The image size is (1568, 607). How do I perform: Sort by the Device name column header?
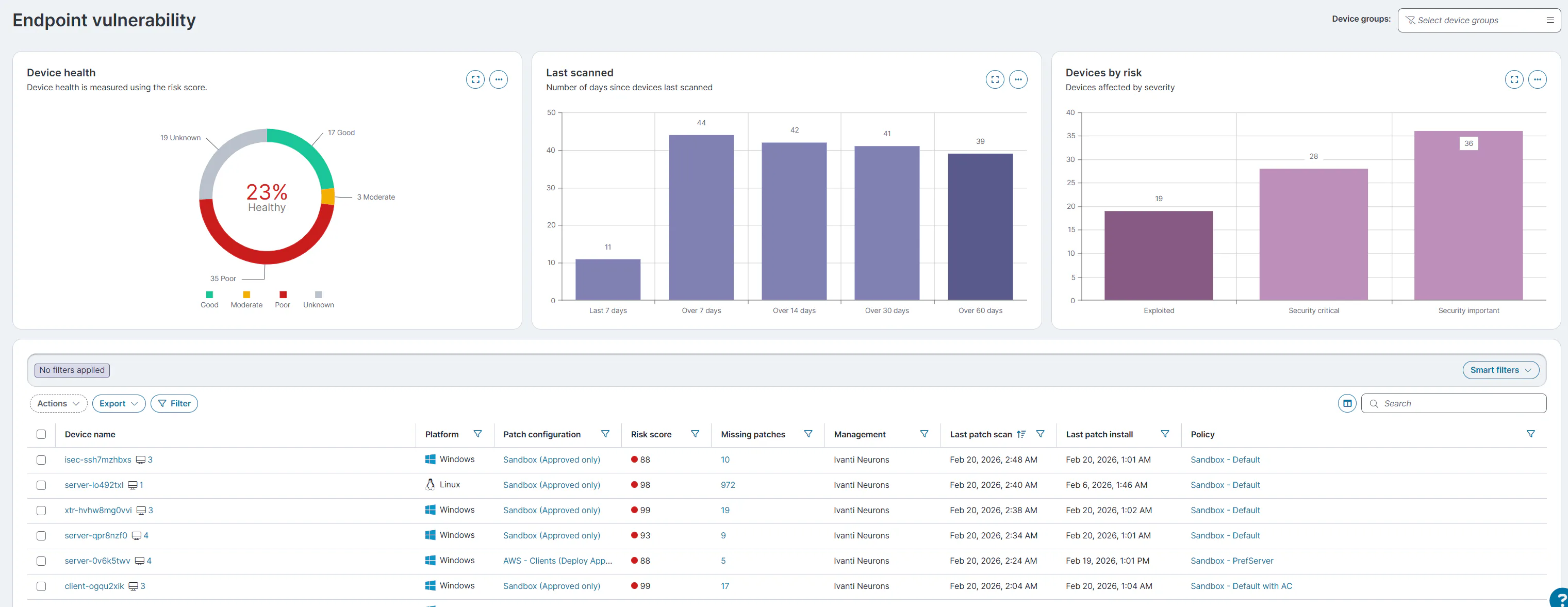90,434
